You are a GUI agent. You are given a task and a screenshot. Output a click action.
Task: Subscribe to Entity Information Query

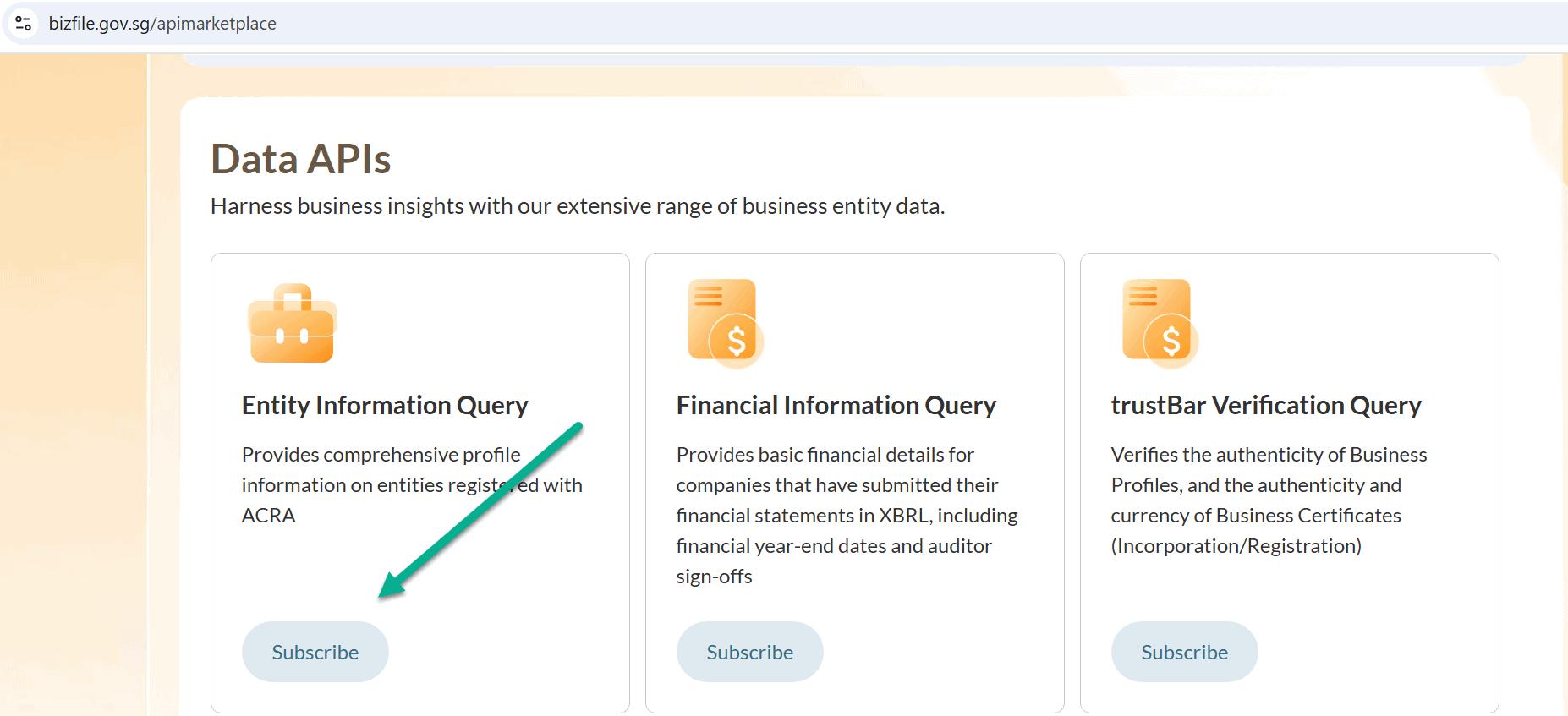click(315, 652)
